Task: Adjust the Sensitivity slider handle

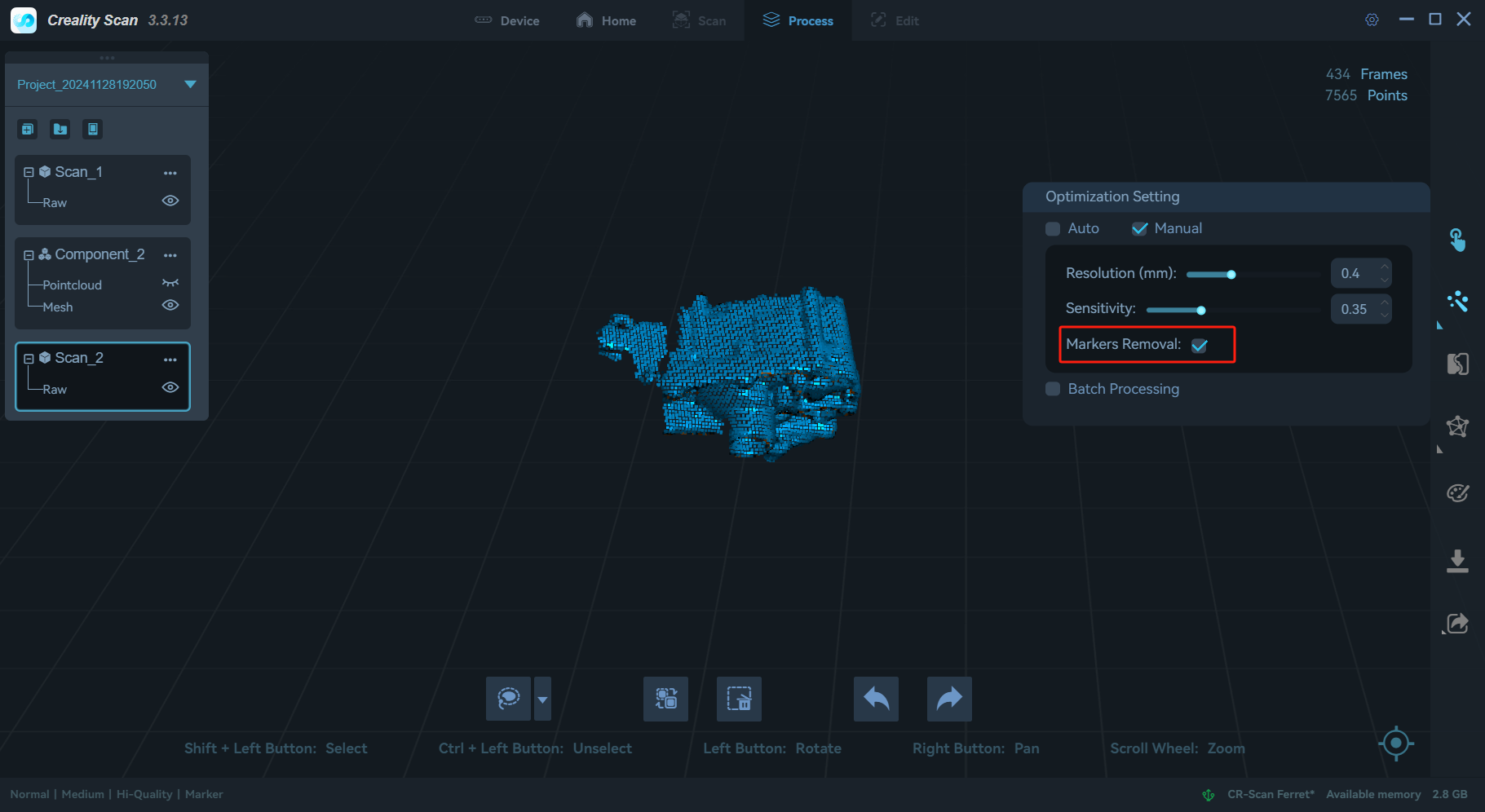Action: (x=1201, y=310)
